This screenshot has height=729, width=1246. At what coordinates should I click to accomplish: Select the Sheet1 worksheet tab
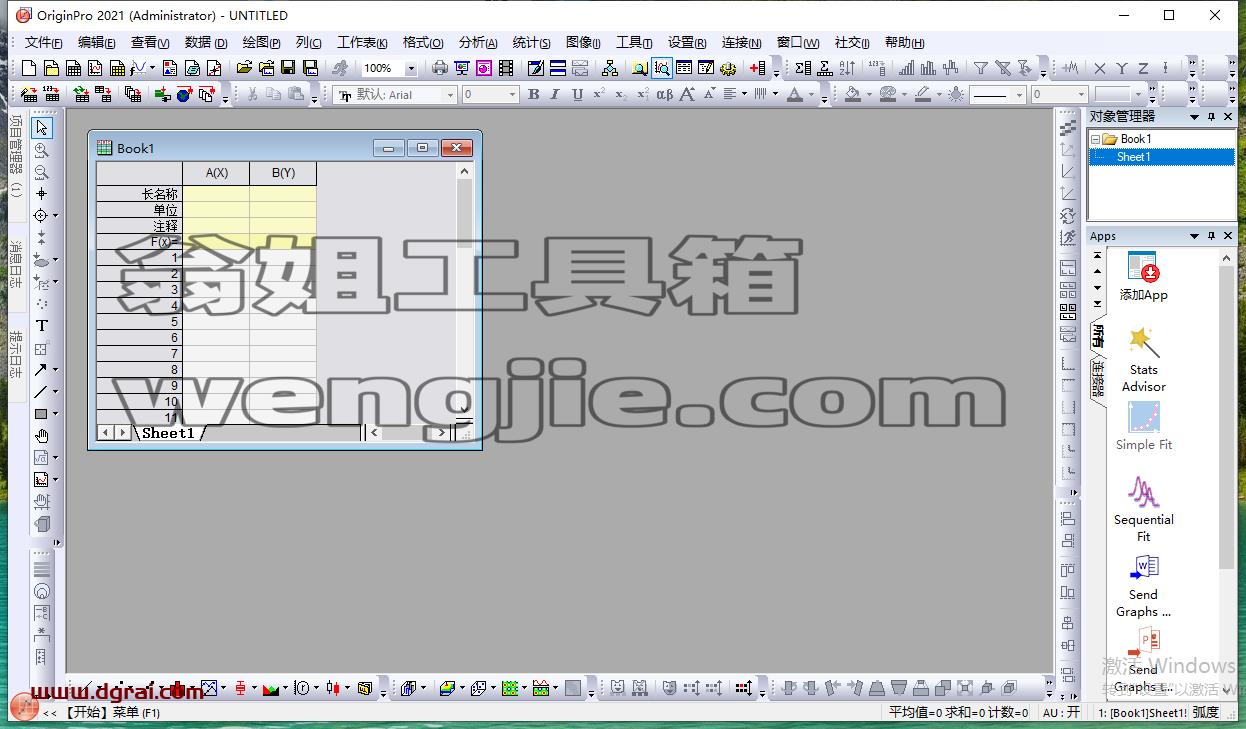(x=168, y=433)
